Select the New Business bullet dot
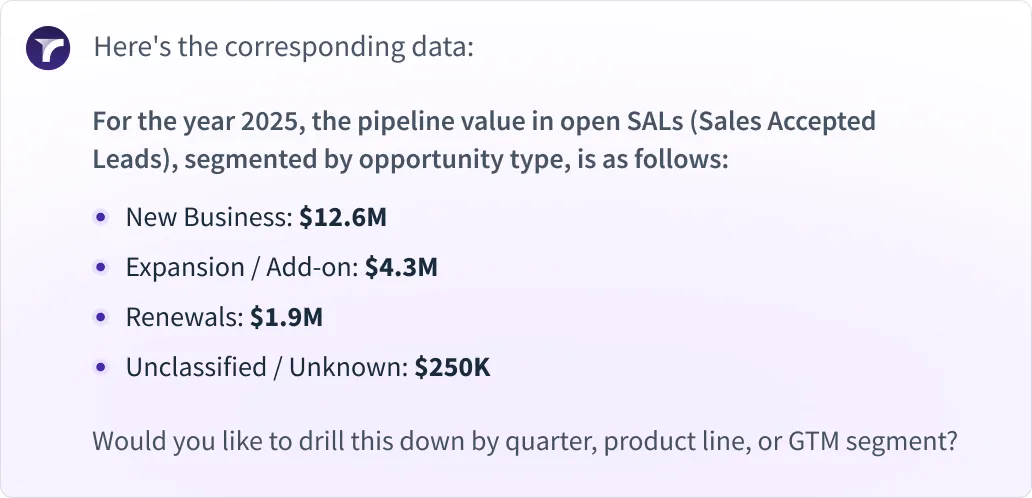This screenshot has width=1032, height=498. click(101, 217)
